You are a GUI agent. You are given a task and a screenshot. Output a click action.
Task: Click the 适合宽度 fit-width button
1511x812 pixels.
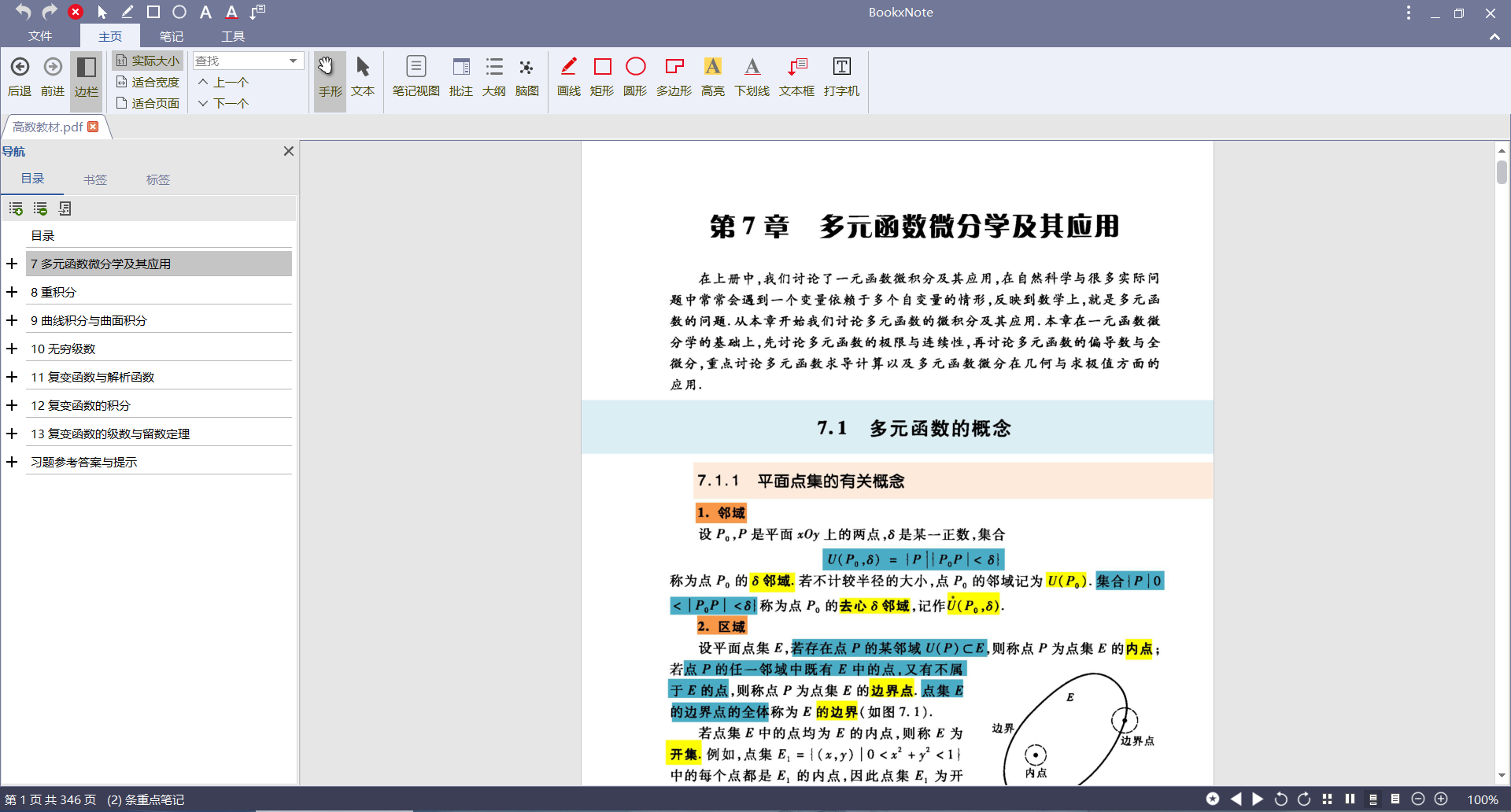tap(148, 81)
